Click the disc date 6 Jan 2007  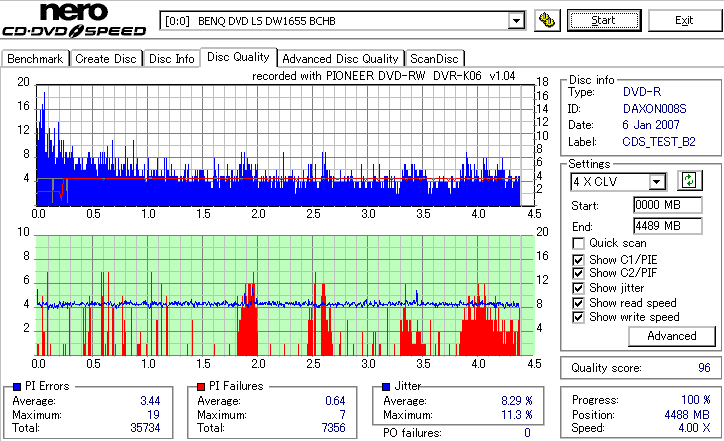point(651,125)
